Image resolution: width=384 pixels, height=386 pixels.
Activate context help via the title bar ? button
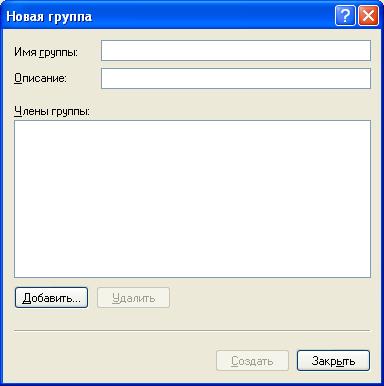coord(345,16)
